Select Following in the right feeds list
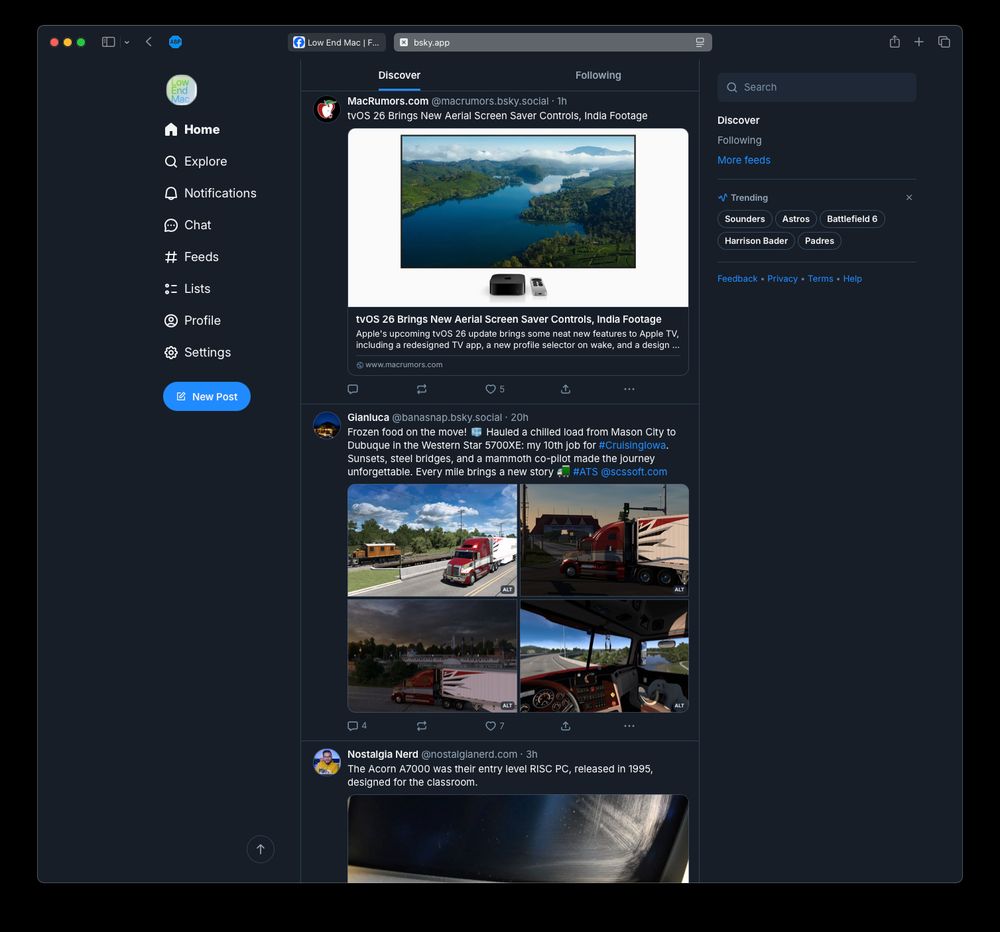Viewport: 1000px width, 932px height. click(739, 140)
